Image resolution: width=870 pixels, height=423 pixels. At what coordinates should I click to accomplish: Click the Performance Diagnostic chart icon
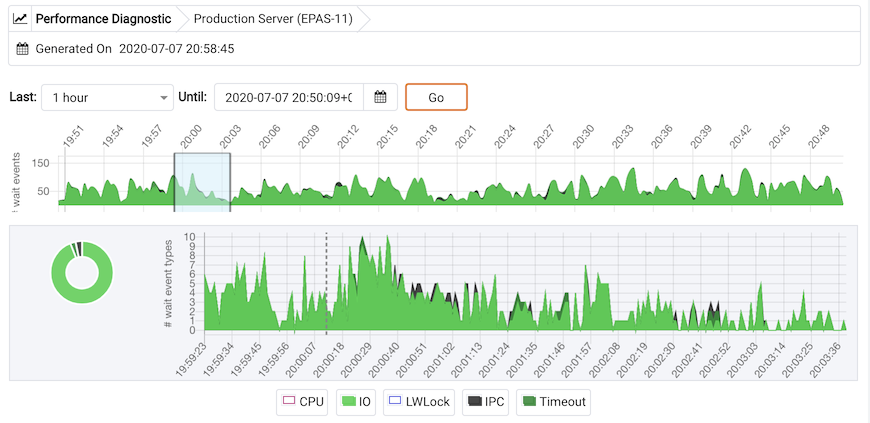[20, 19]
